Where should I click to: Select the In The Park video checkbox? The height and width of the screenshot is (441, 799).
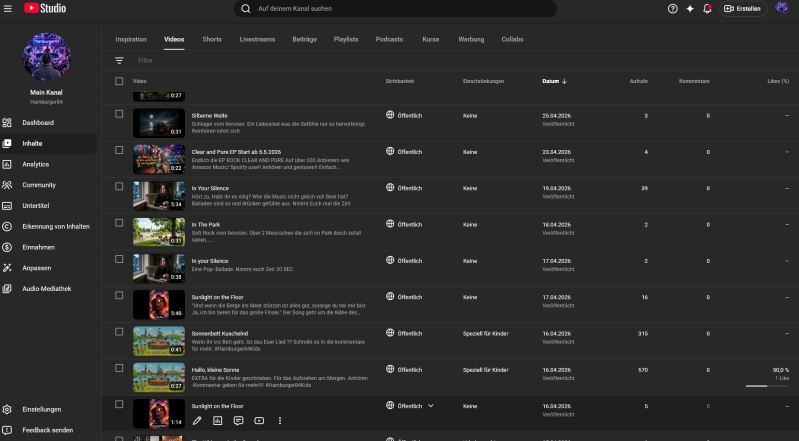(119, 224)
